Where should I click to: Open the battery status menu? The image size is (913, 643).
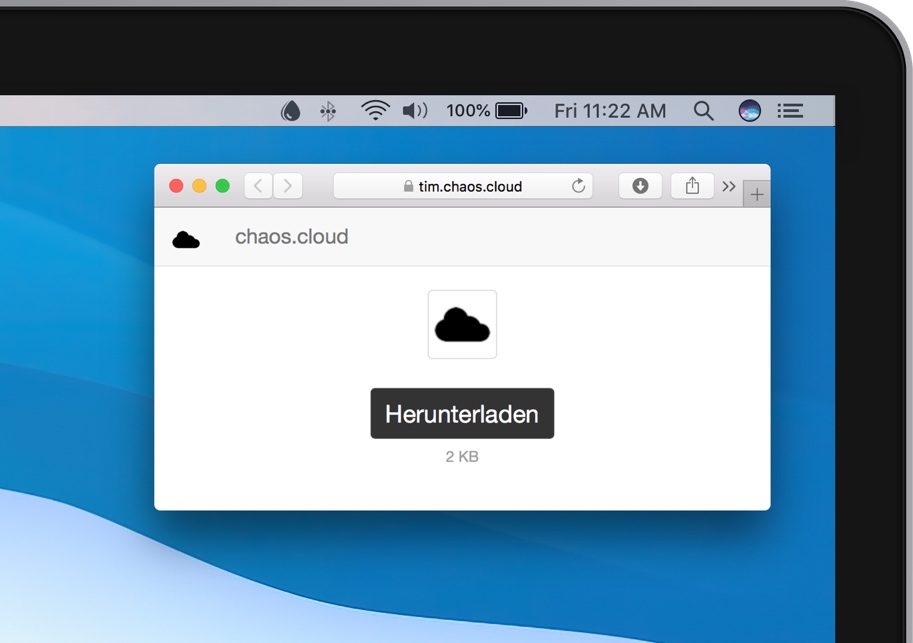tap(486, 111)
